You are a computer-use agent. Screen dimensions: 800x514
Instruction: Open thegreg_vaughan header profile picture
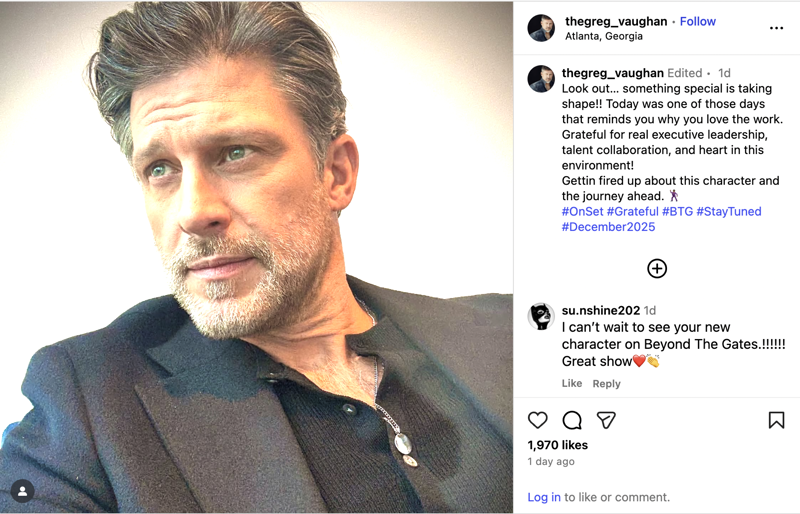click(541, 28)
